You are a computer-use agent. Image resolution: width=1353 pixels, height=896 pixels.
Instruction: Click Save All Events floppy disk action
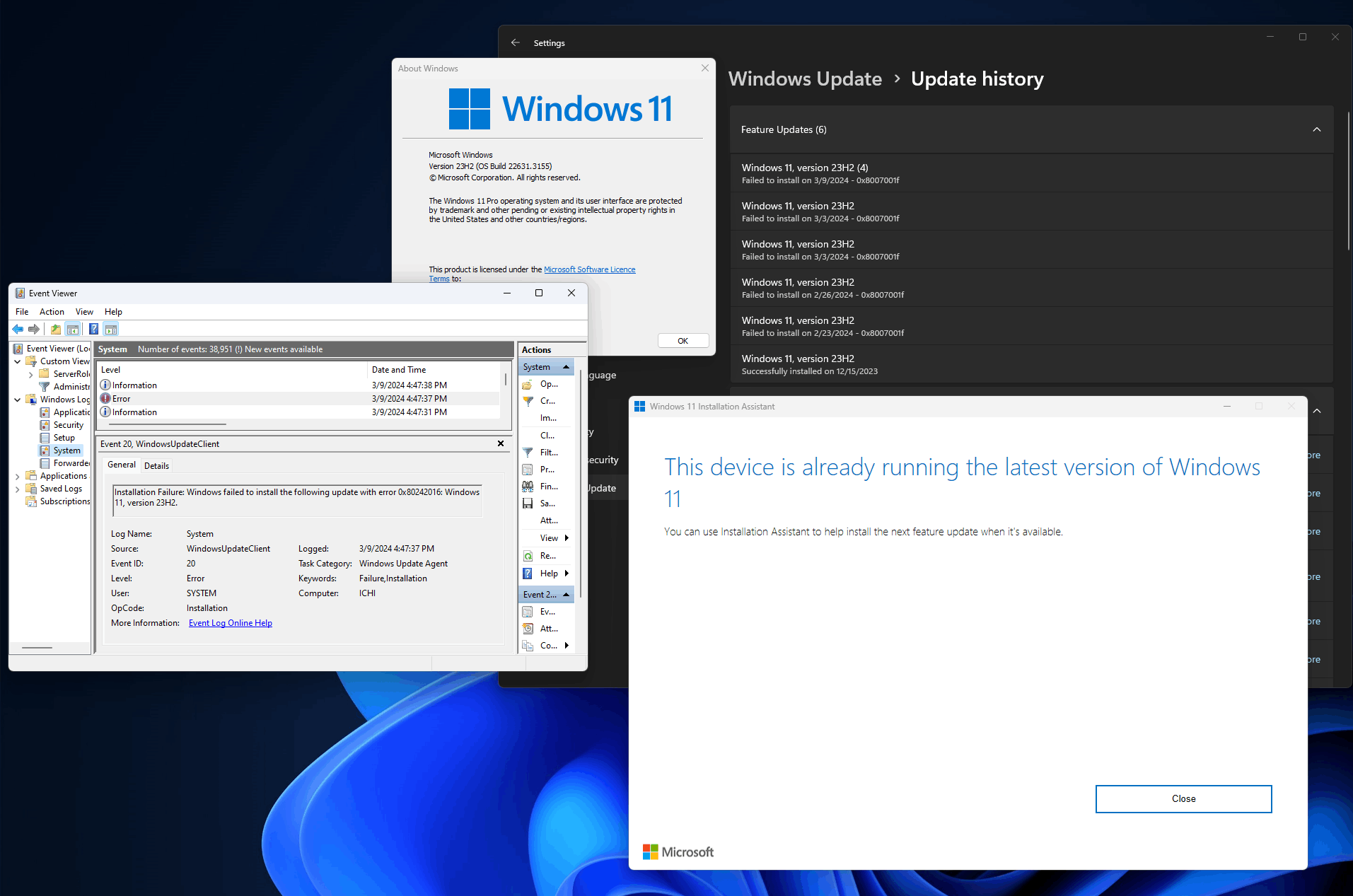coord(547,504)
